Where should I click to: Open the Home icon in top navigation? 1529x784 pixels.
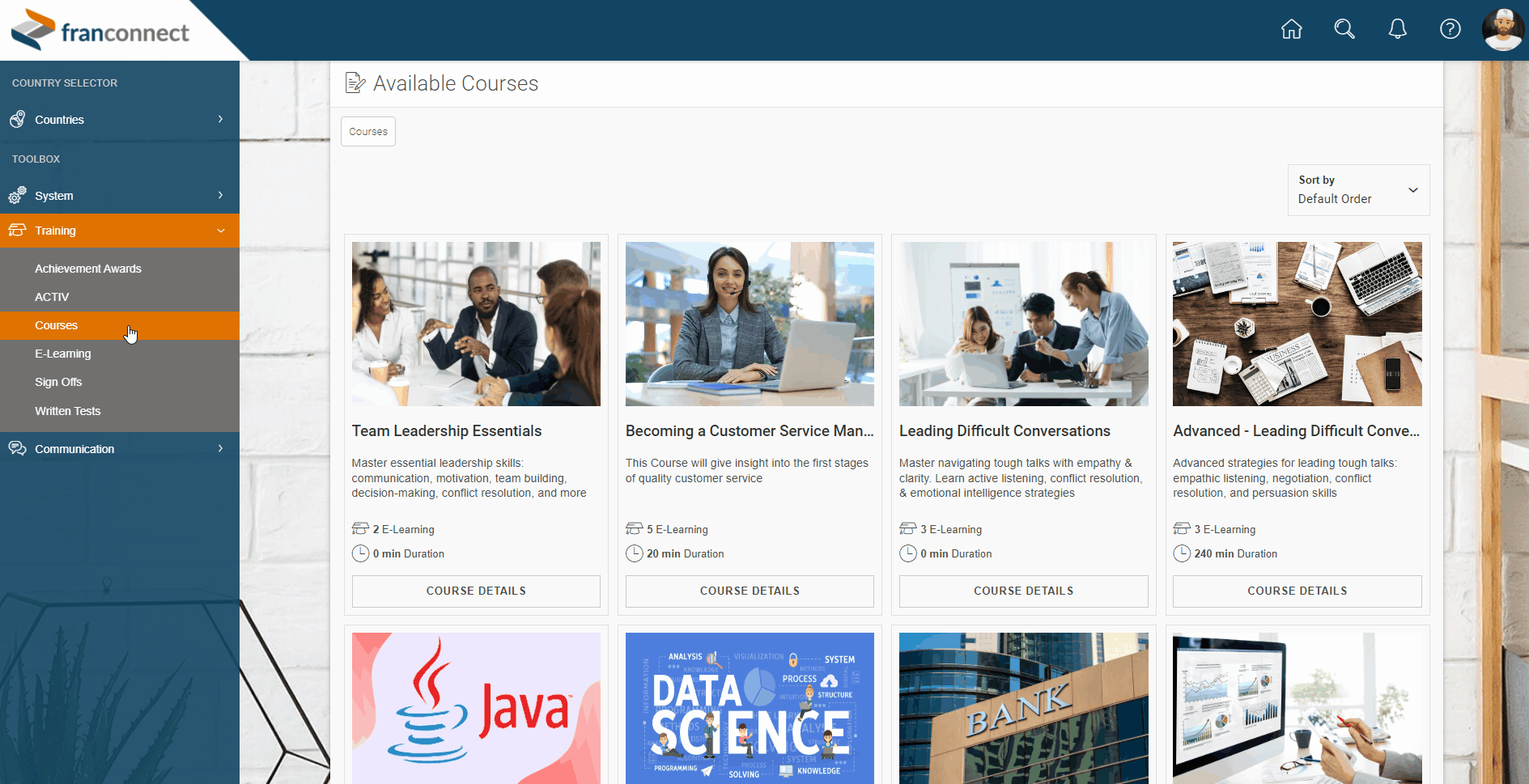tap(1292, 29)
